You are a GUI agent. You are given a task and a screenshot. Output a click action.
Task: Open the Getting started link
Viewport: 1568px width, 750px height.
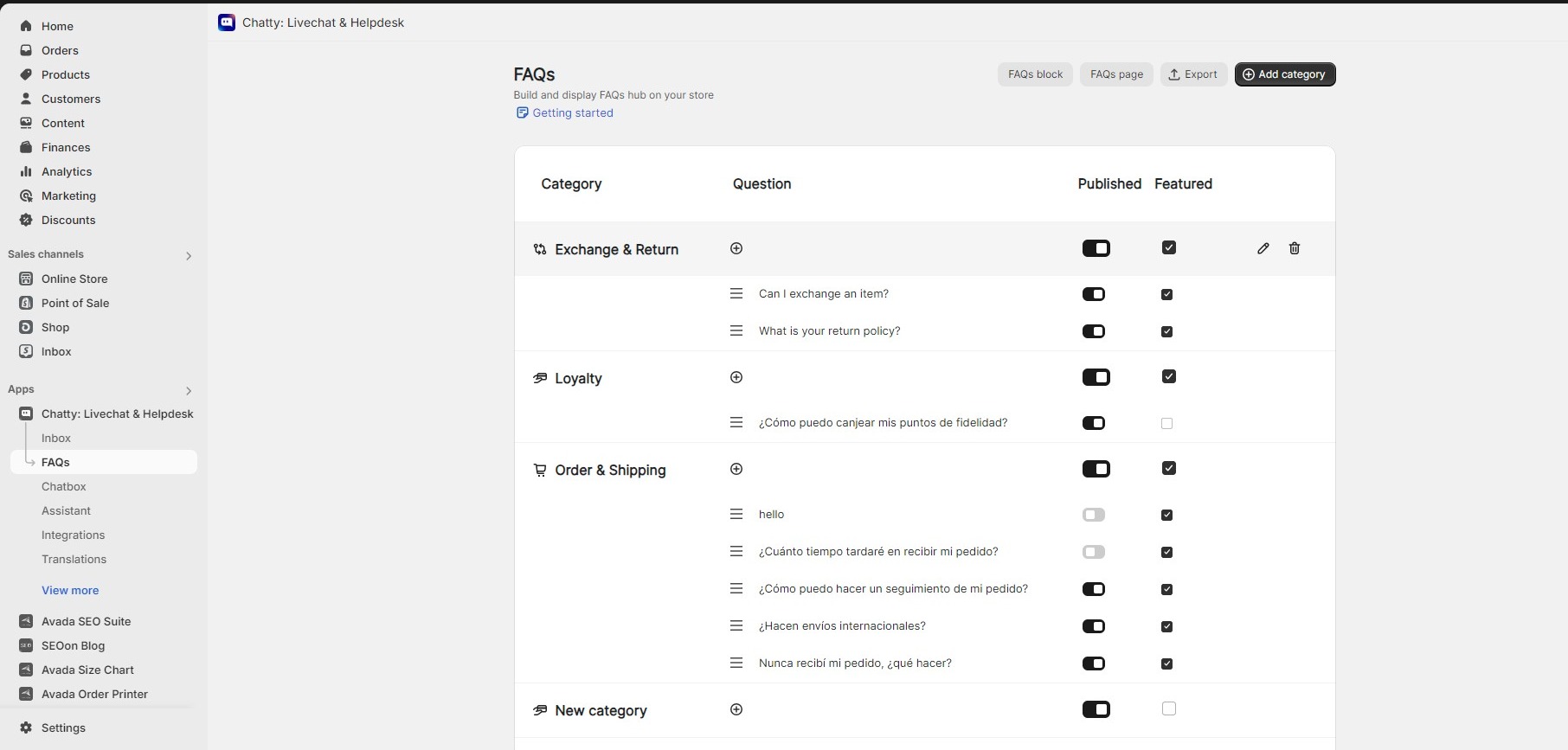[x=572, y=112]
